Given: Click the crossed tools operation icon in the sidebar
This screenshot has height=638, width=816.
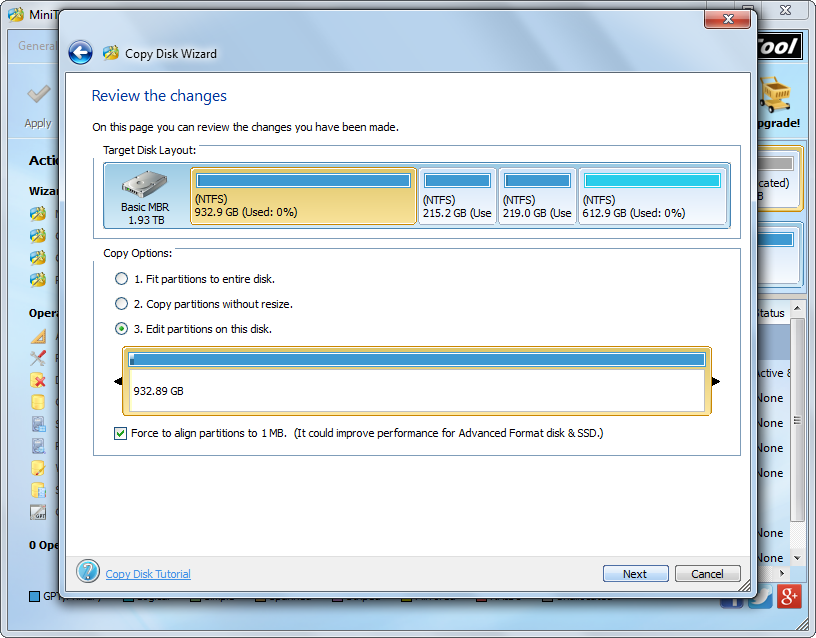Looking at the screenshot, I should coord(38,358).
